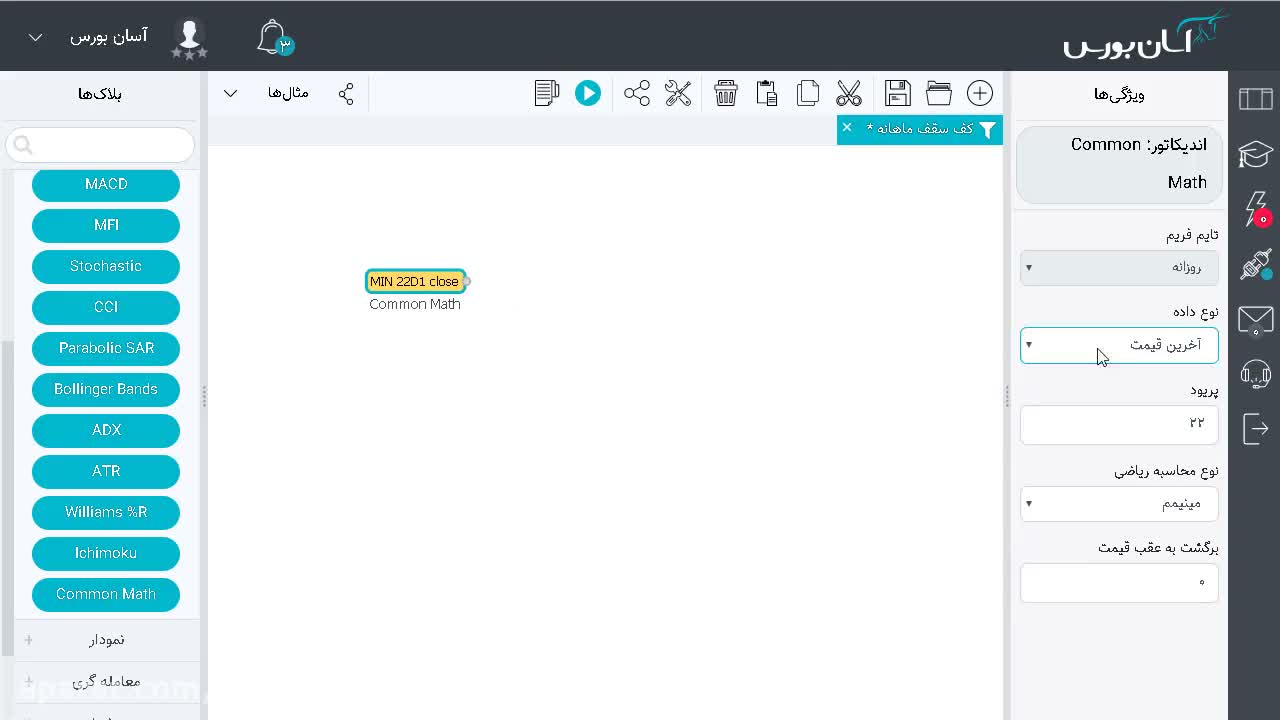Open the headset support icon
This screenshot has width=1280, height=720.
click(1256, 374)
